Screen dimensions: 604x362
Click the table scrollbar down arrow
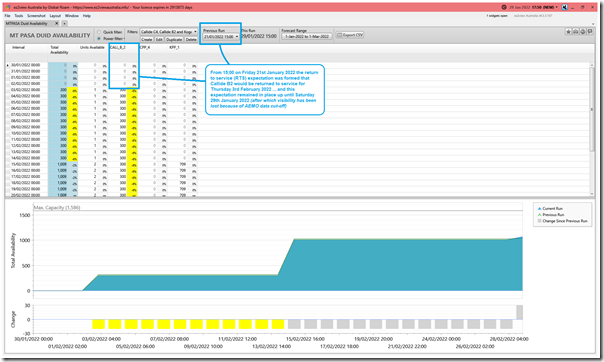point(592,194)
